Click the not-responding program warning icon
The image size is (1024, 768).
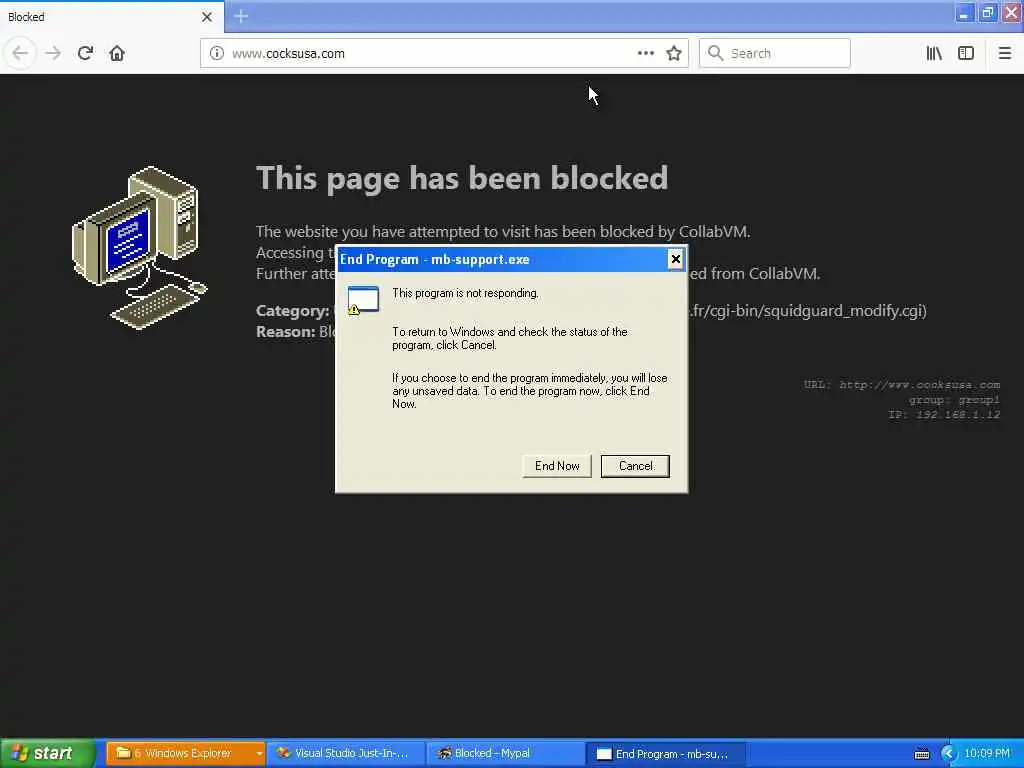pyautogui.click(x=363, y=300)
